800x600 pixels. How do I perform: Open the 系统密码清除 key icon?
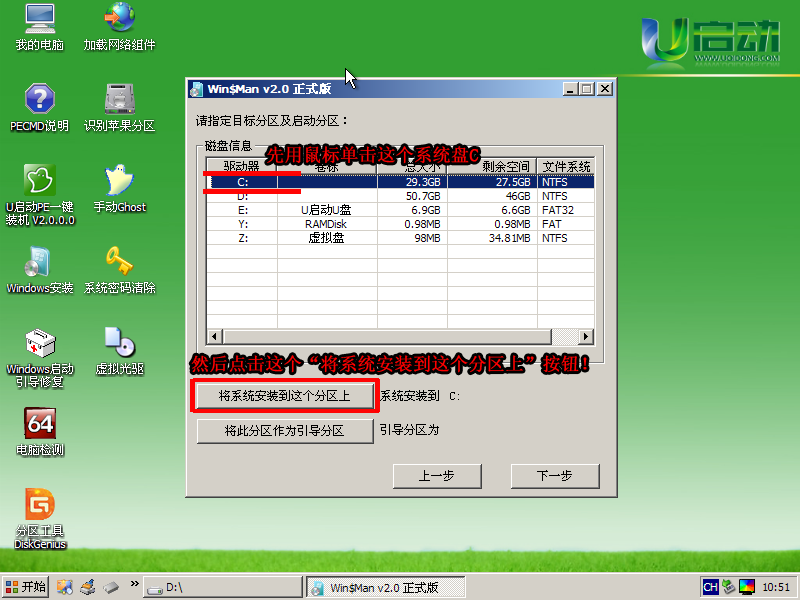pos(119,270)
